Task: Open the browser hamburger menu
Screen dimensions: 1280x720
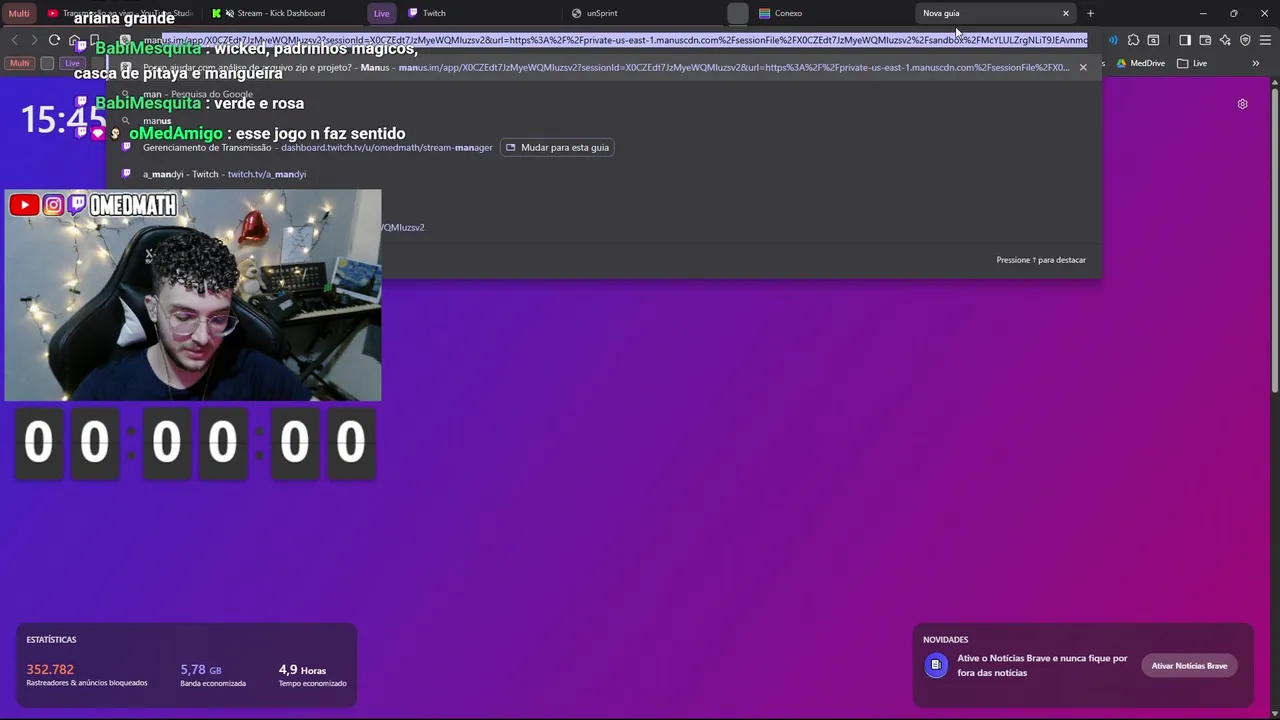Action: [x=1265, y=40]
